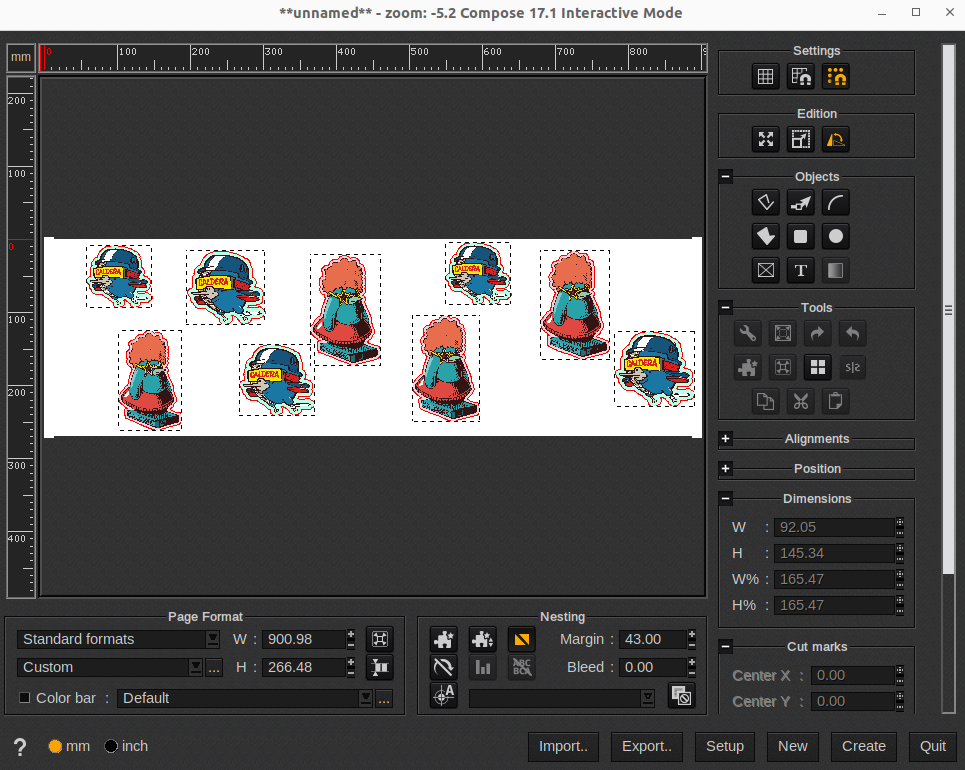The image size is (965, 770).
Task: Click the Export button
Action: [x=647, y=747]
